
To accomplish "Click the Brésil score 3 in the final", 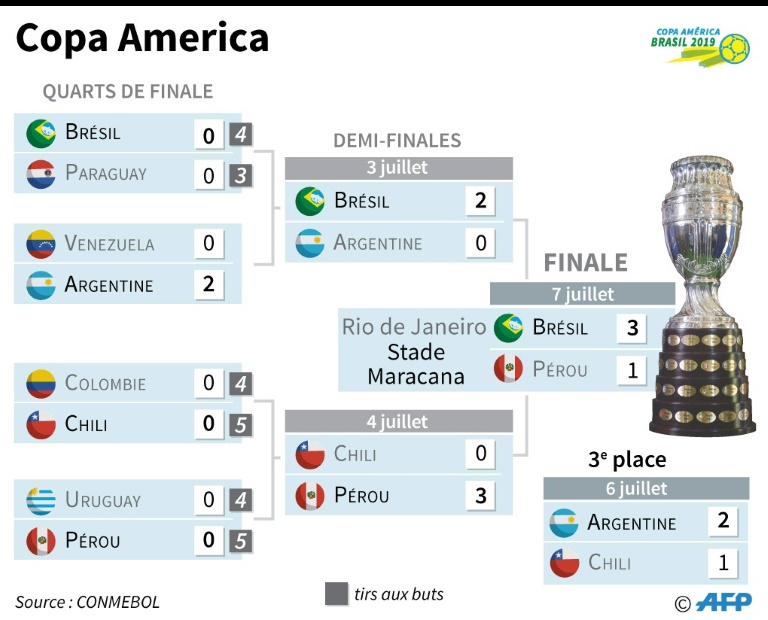I will click(632, 328).
